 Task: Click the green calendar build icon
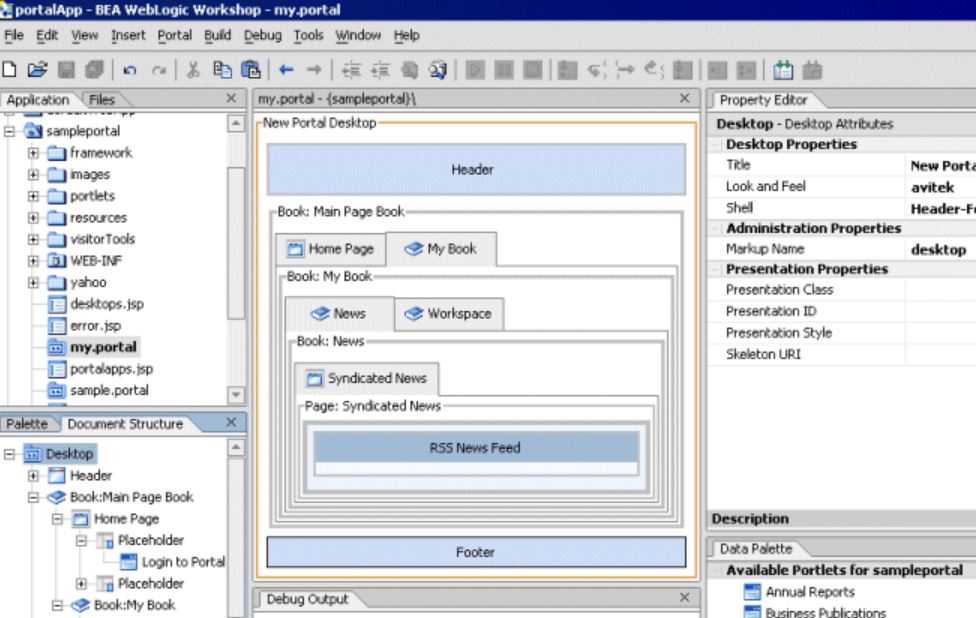click(x=782, y=70)
